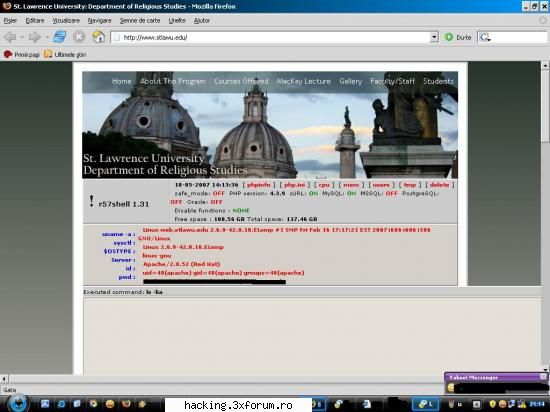Click the Forward navigation arrow
Screen dimensions: 550x412
[34, 37]
